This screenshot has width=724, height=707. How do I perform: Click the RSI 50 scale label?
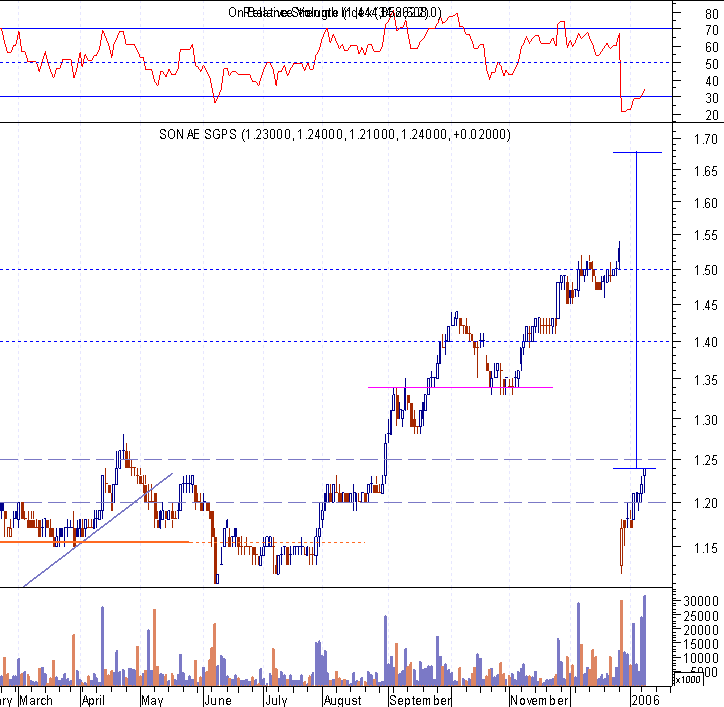pyautogui.click(x=712, y=64)
